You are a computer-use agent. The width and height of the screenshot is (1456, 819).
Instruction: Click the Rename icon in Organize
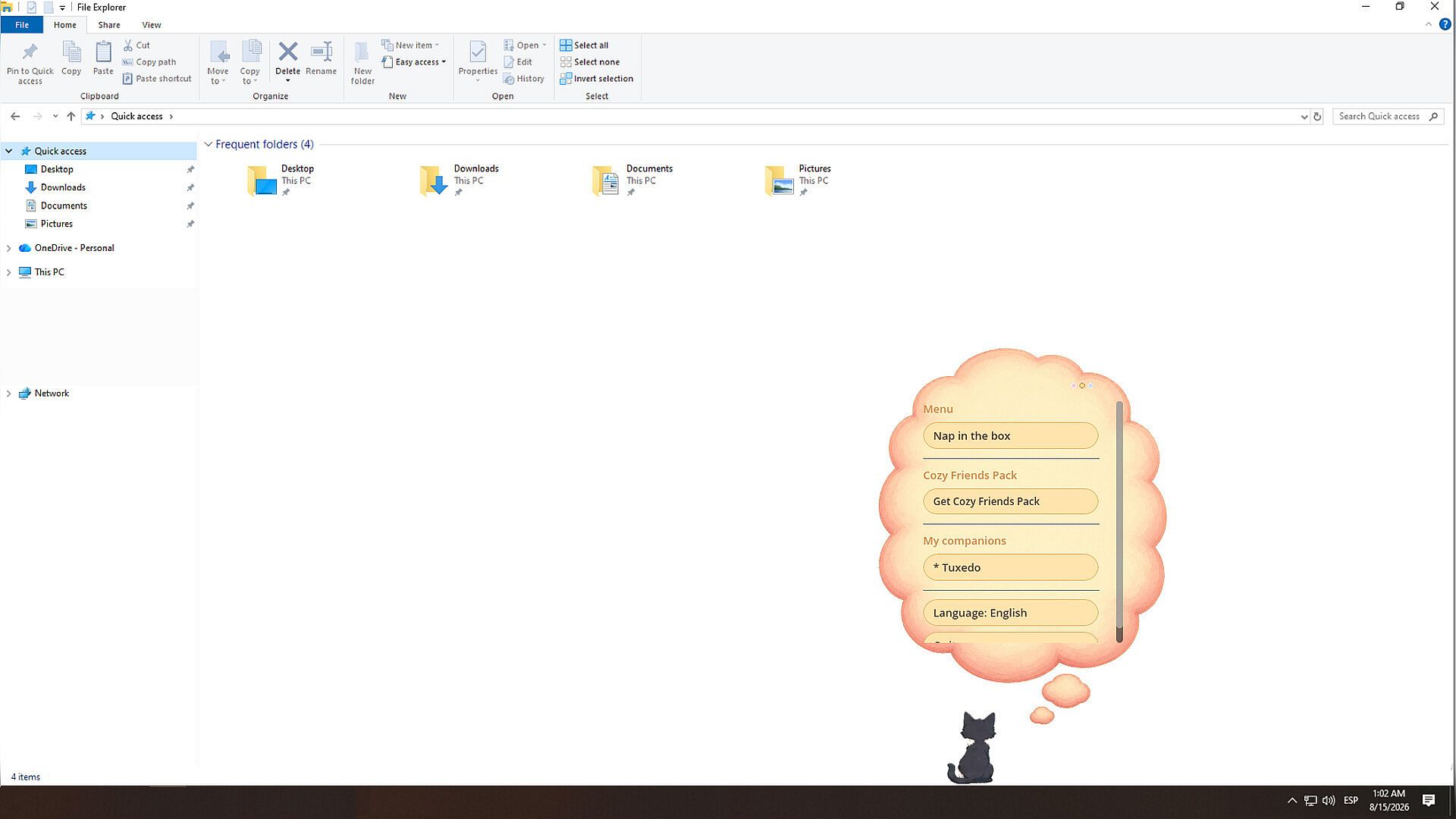pos(322,52)
